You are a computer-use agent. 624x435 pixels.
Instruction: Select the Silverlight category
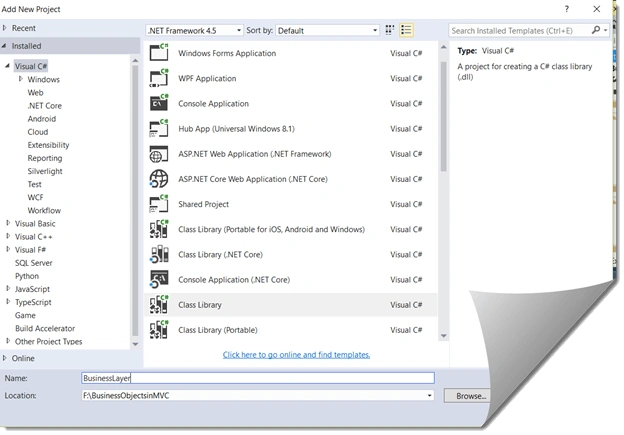tap(45, 171)
